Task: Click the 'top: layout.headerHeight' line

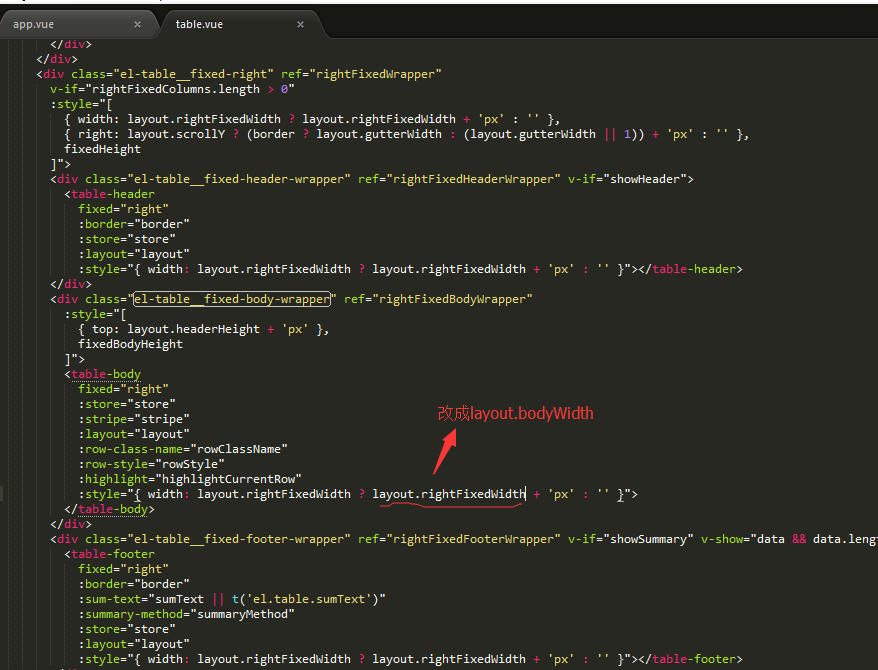Action: [x=204, y=329]
